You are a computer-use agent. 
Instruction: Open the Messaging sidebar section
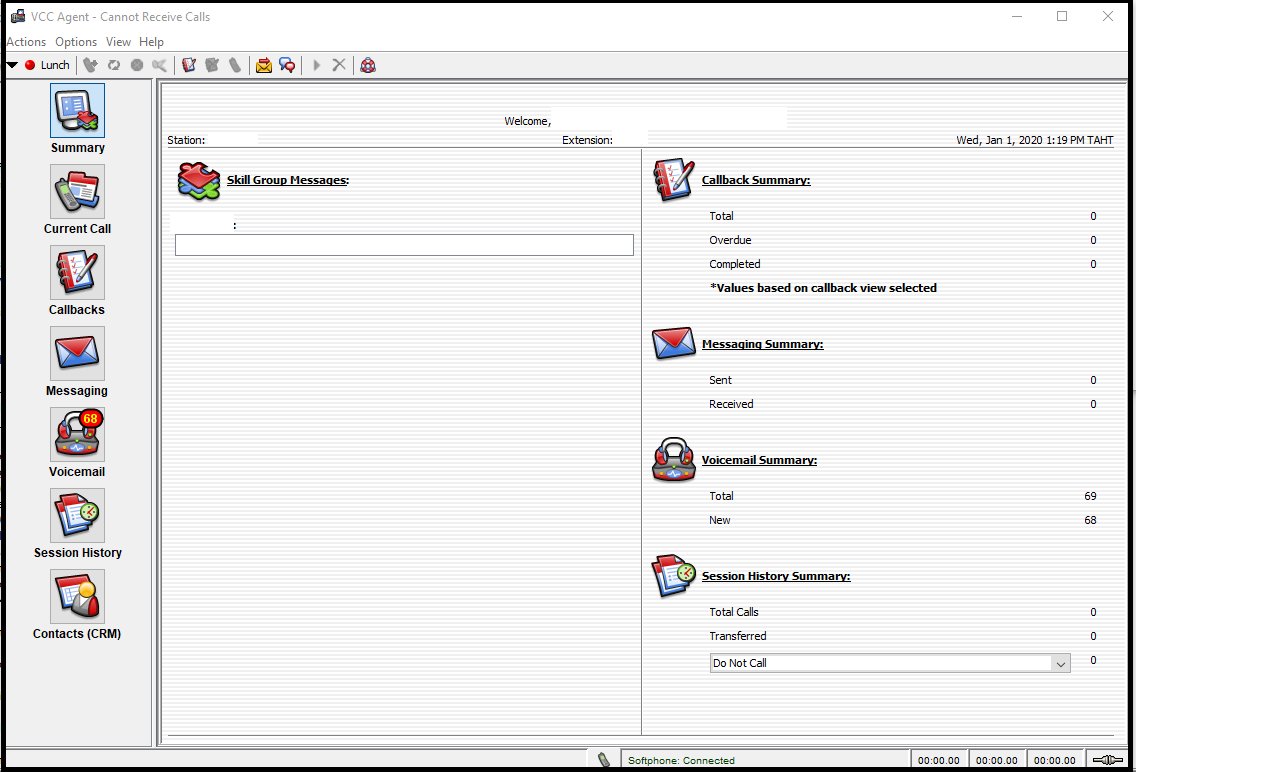pyautogui.click(x=77, y=354)
